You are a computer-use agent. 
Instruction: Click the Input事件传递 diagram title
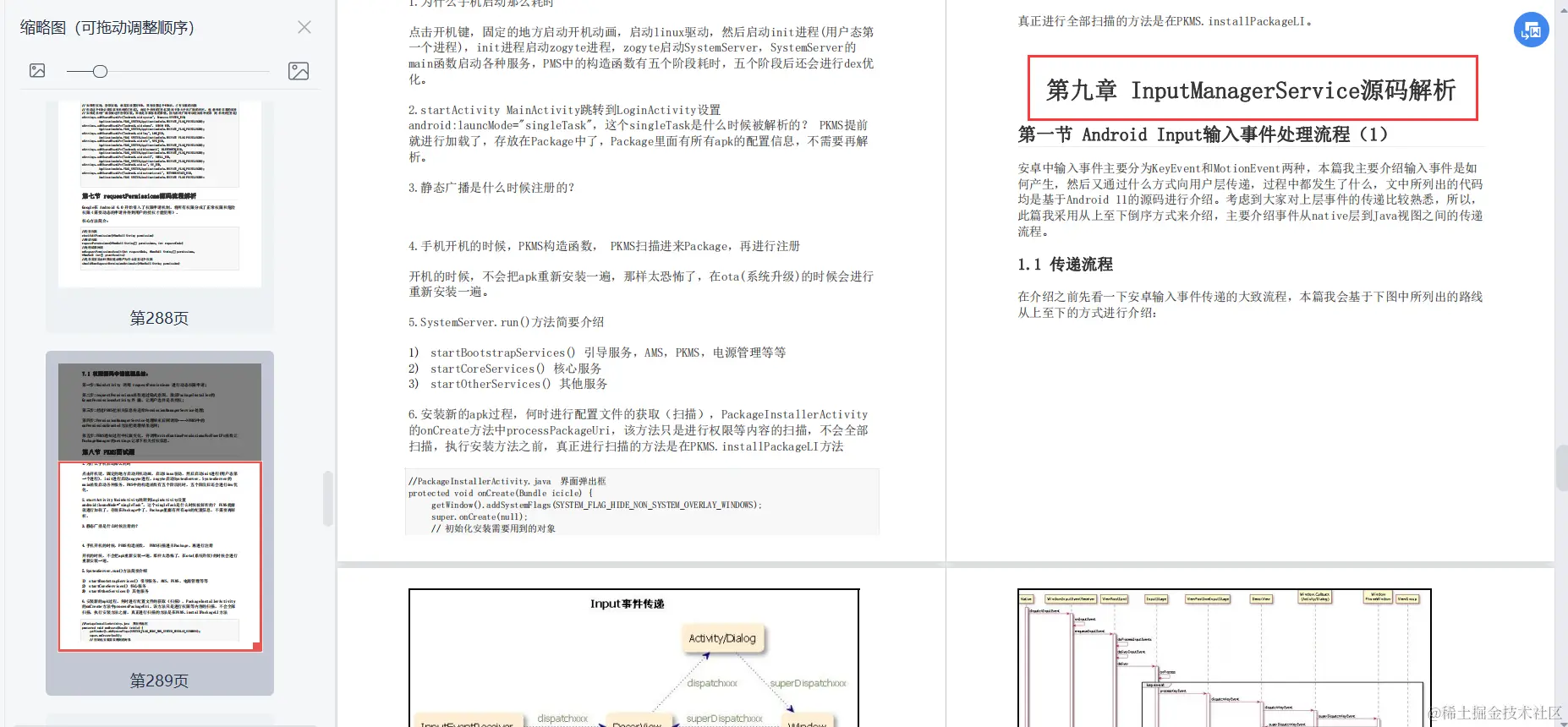(x=628, y=604)
